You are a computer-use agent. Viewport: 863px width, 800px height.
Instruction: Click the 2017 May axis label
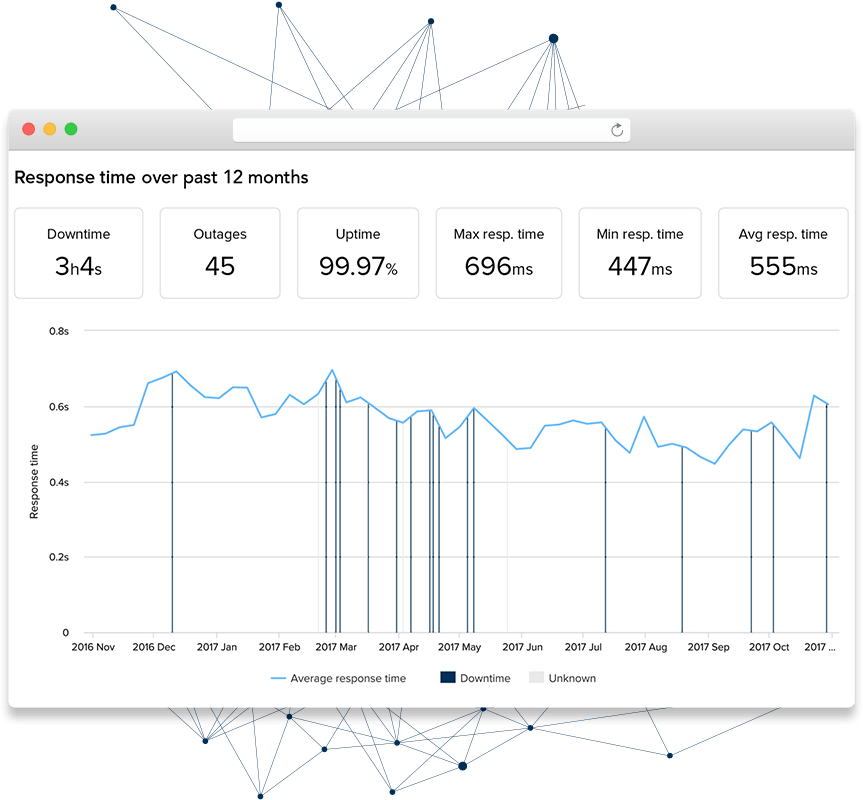[460, 647]
